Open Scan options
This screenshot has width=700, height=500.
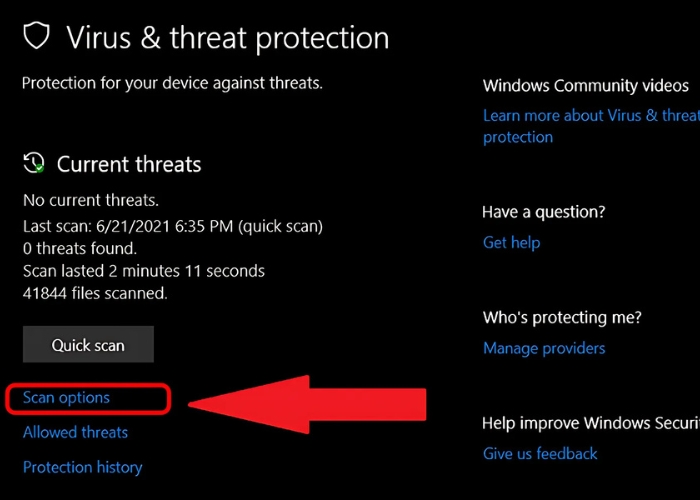pyautogui.click(x=66, y=398)
